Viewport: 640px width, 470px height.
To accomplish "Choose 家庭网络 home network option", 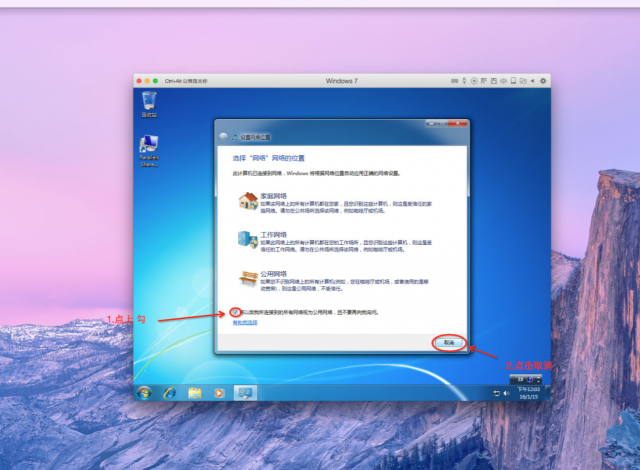I will tap(335, 202).
